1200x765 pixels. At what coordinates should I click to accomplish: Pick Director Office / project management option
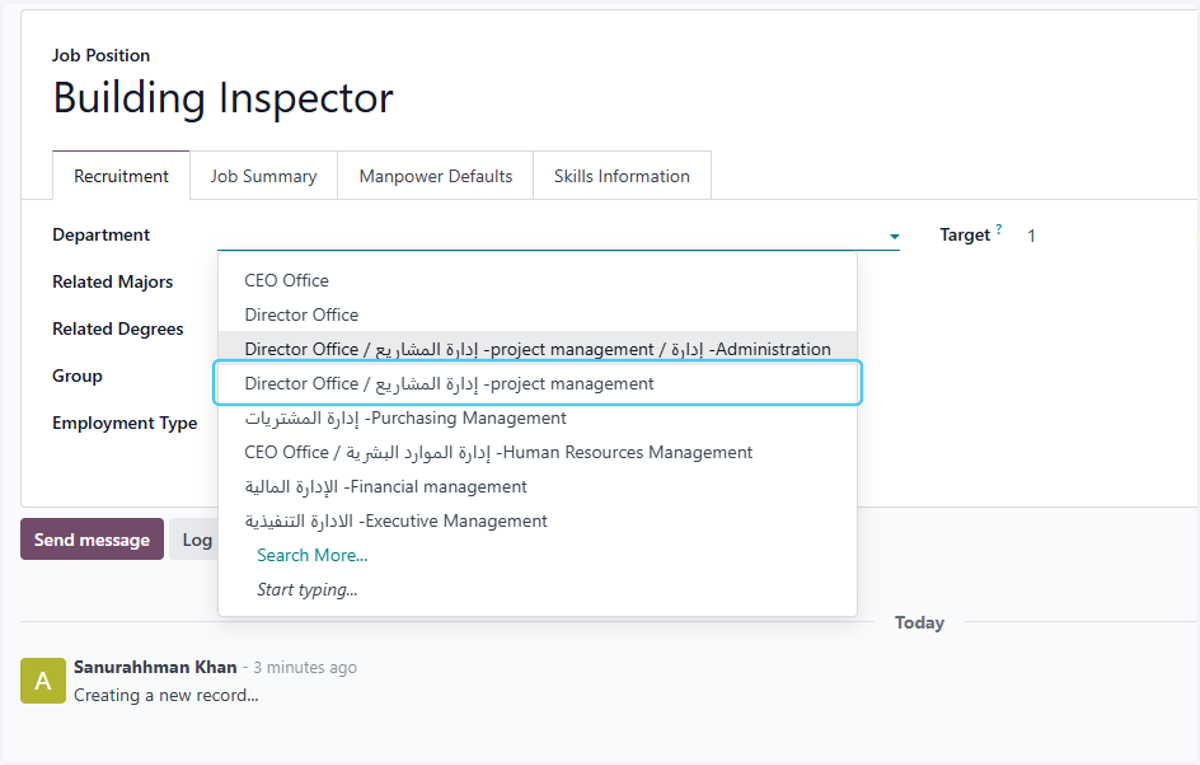pyautogui.click(x=537, y=384)
